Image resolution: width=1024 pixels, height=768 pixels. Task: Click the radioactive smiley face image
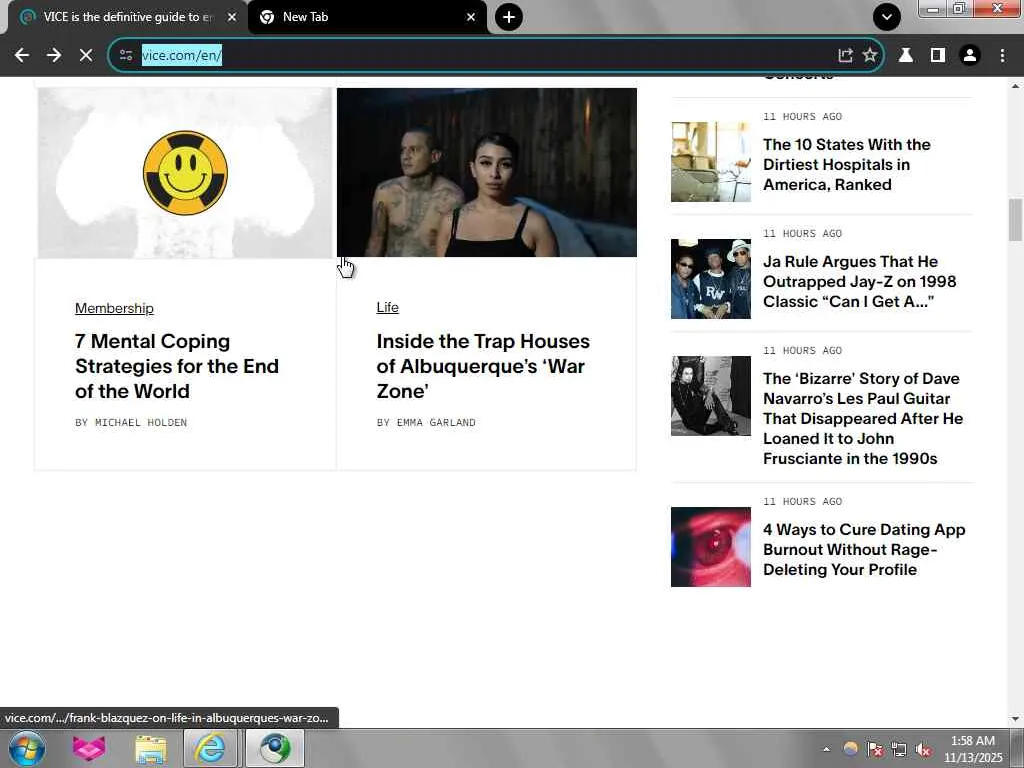tap(185, 173)
